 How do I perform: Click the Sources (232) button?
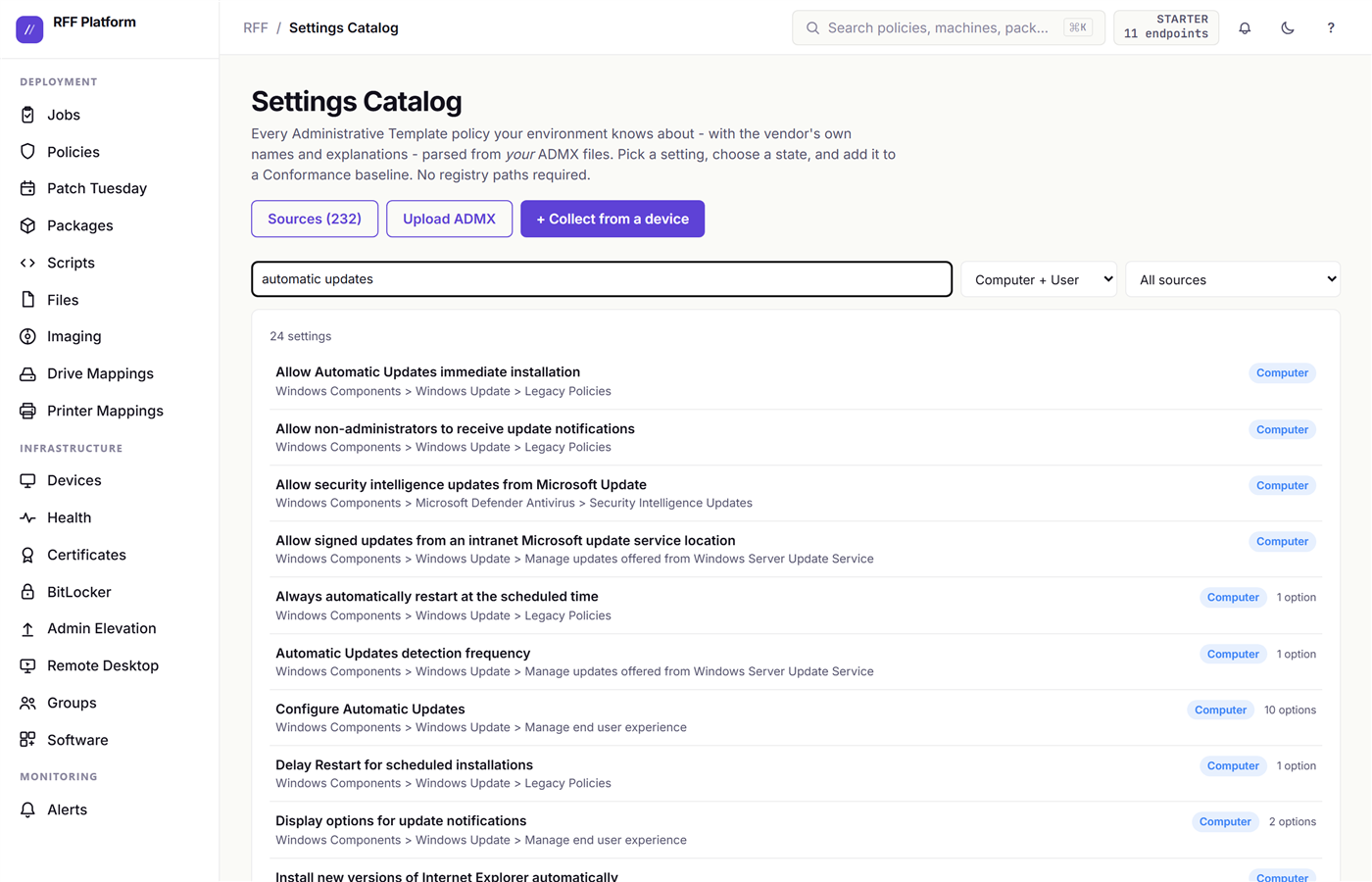(315, 219)
